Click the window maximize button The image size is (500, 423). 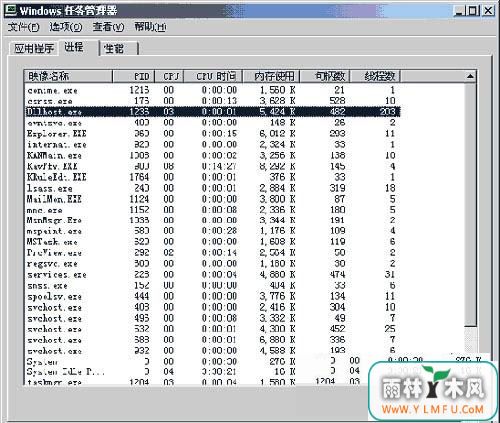pos(473,11)
